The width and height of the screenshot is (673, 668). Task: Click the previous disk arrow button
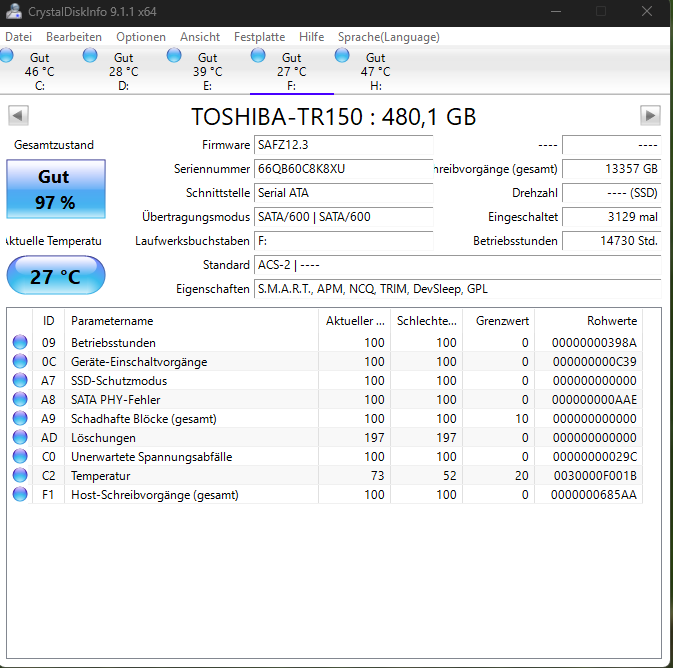coord(18,115)
